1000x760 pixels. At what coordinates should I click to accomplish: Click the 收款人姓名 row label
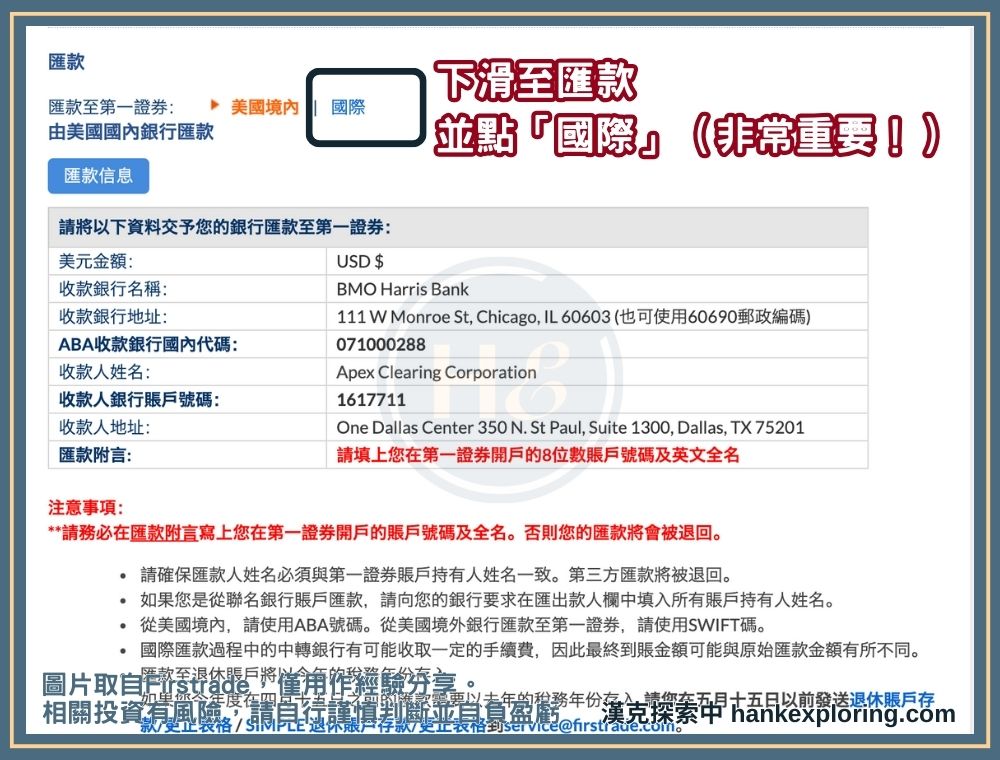coord(105,372)
